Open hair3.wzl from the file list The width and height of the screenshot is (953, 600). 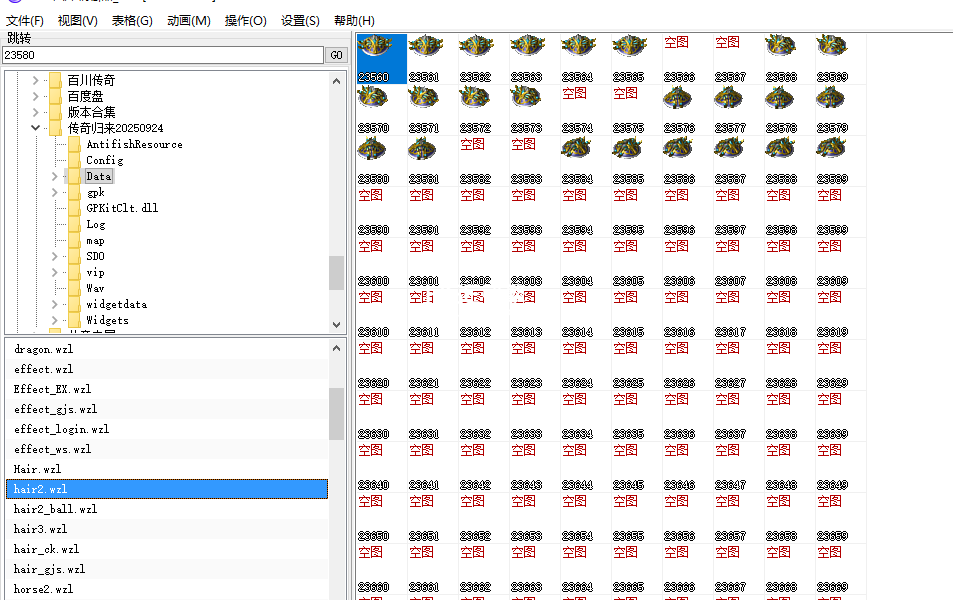click(43, 529)
